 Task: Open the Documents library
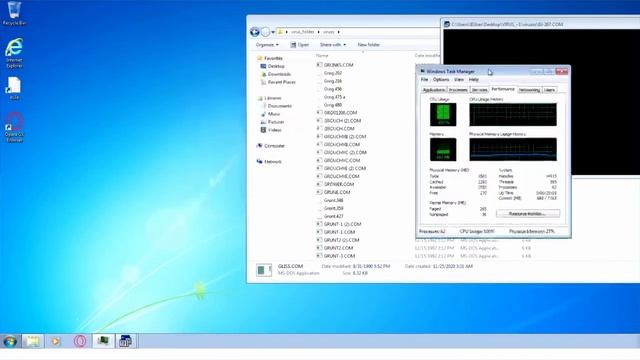[x=280, y=106]
